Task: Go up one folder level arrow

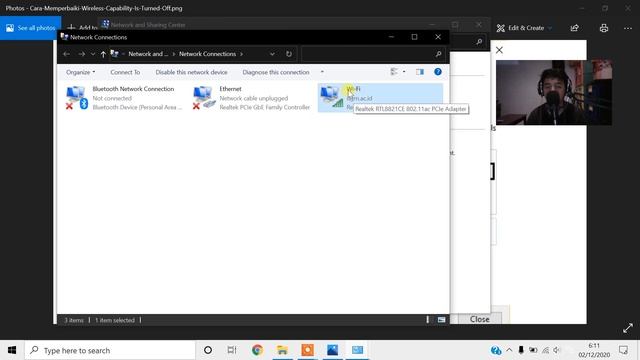Action: coord(103,54)
